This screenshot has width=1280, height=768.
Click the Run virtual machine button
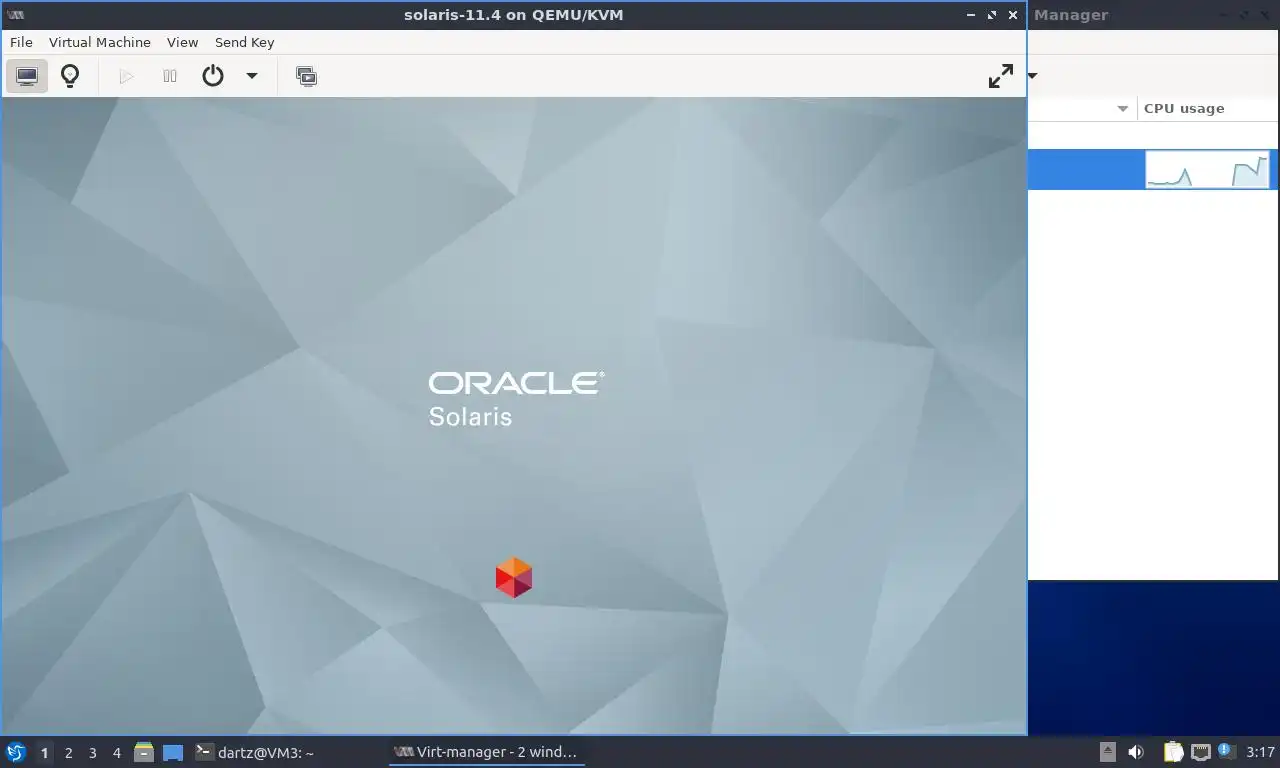pyautogui.click(x=126, y=76)
